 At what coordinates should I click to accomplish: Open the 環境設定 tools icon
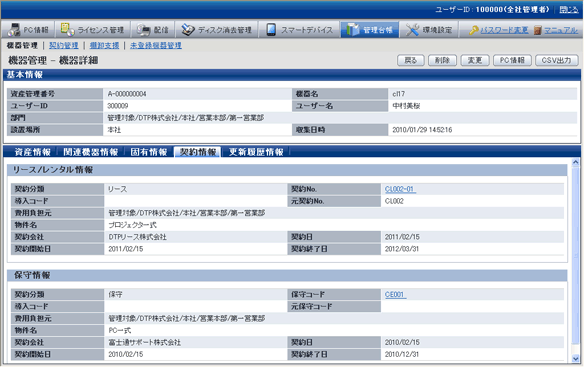coord(412,29)
